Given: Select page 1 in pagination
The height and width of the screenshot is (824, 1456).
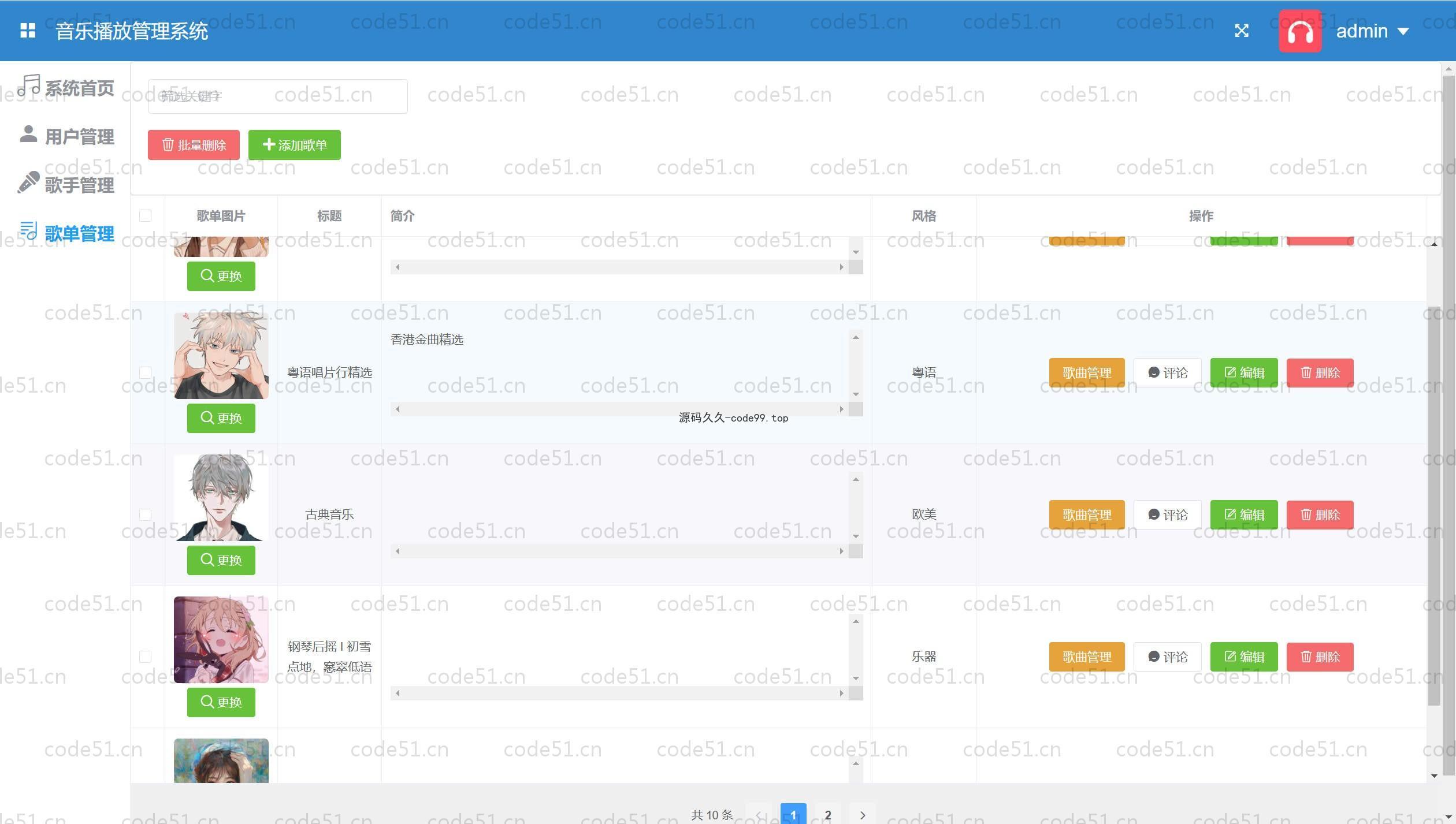Looking at the screenshot, I should [x=793, y=815].
